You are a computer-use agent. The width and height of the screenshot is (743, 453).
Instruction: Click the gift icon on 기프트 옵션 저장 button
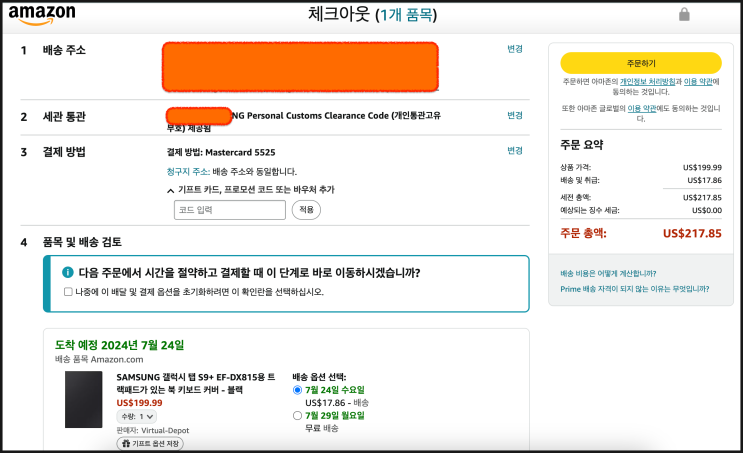[x=126, y=444]
